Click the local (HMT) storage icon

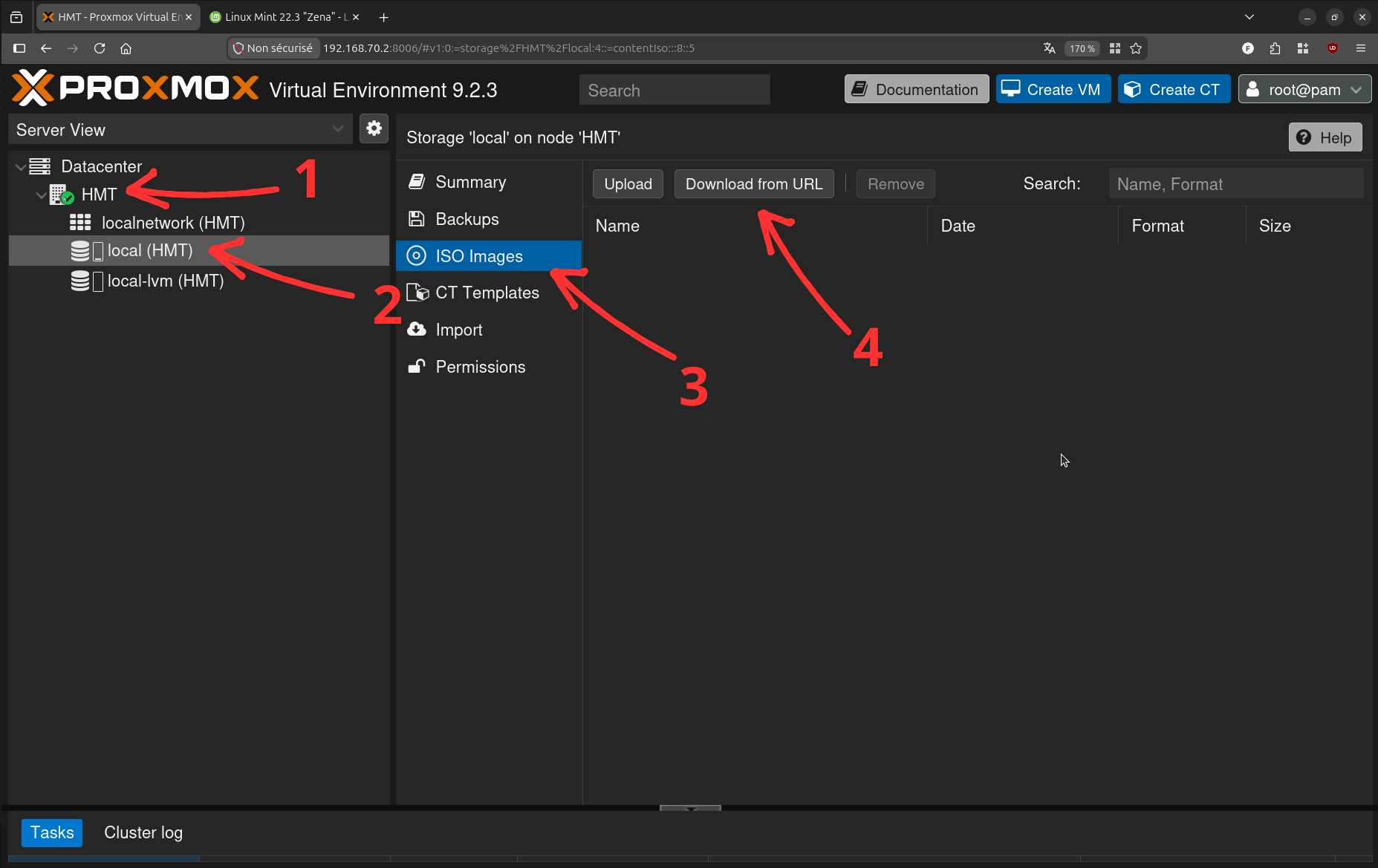[86, 251]
